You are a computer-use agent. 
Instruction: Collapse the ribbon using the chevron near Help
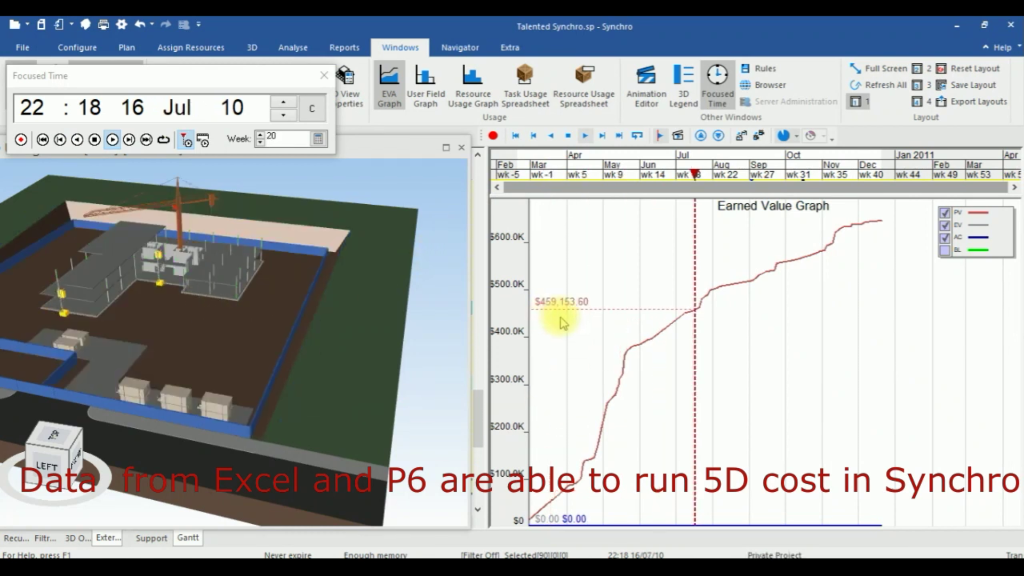[x=985, y=47]
